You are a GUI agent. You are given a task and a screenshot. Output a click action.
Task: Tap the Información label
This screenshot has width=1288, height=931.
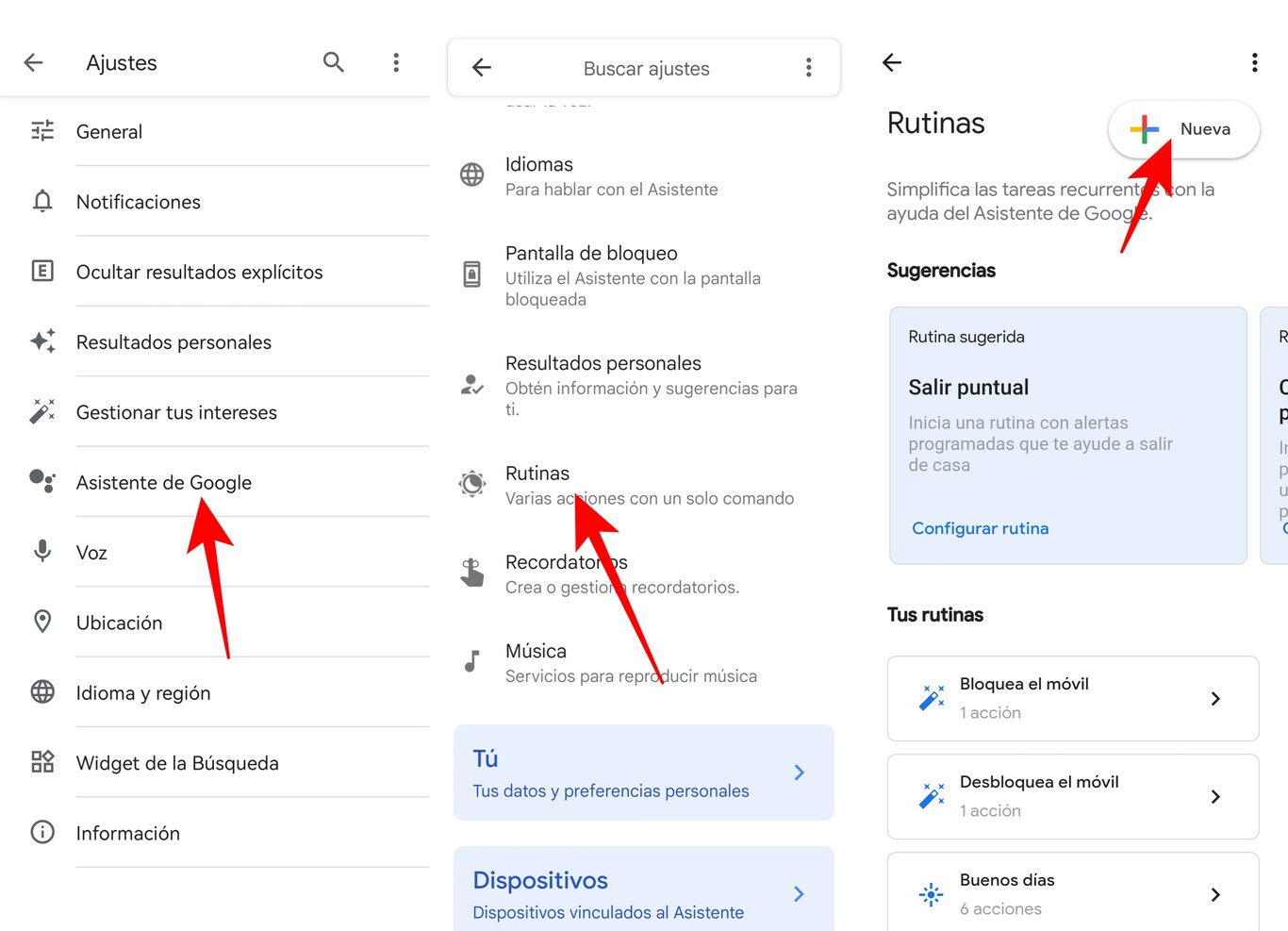click(x=128, y=833)
